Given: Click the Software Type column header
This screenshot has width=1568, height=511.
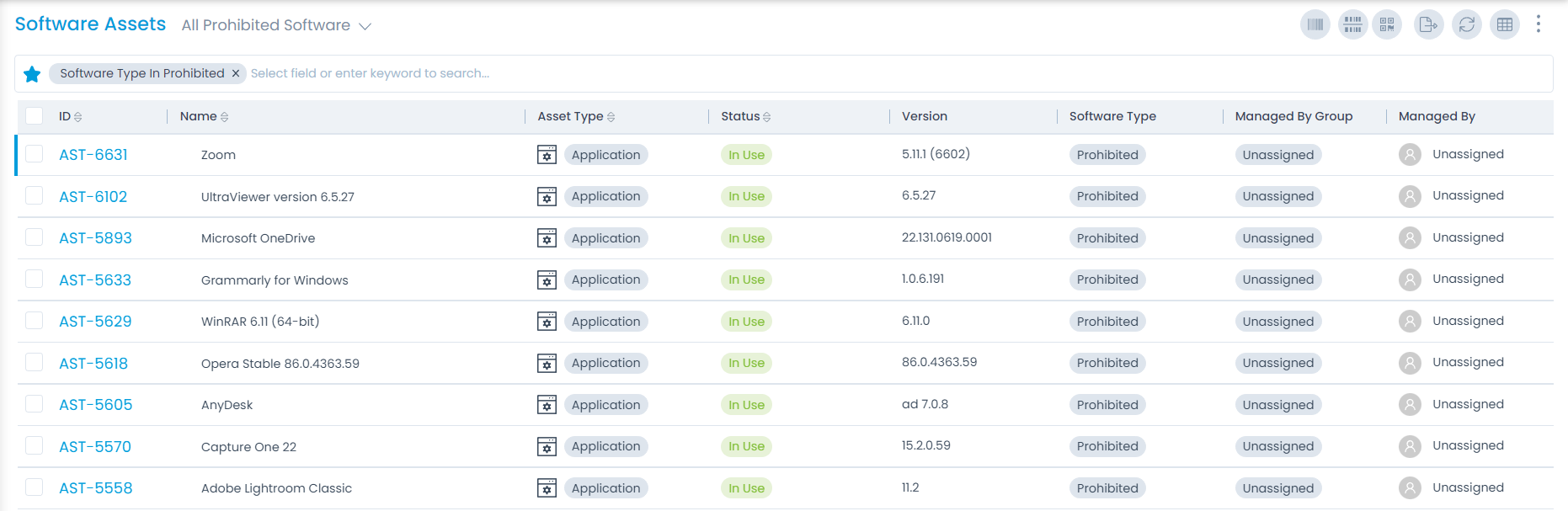Looking at the screenshot, I should (x=1112, y=116).
